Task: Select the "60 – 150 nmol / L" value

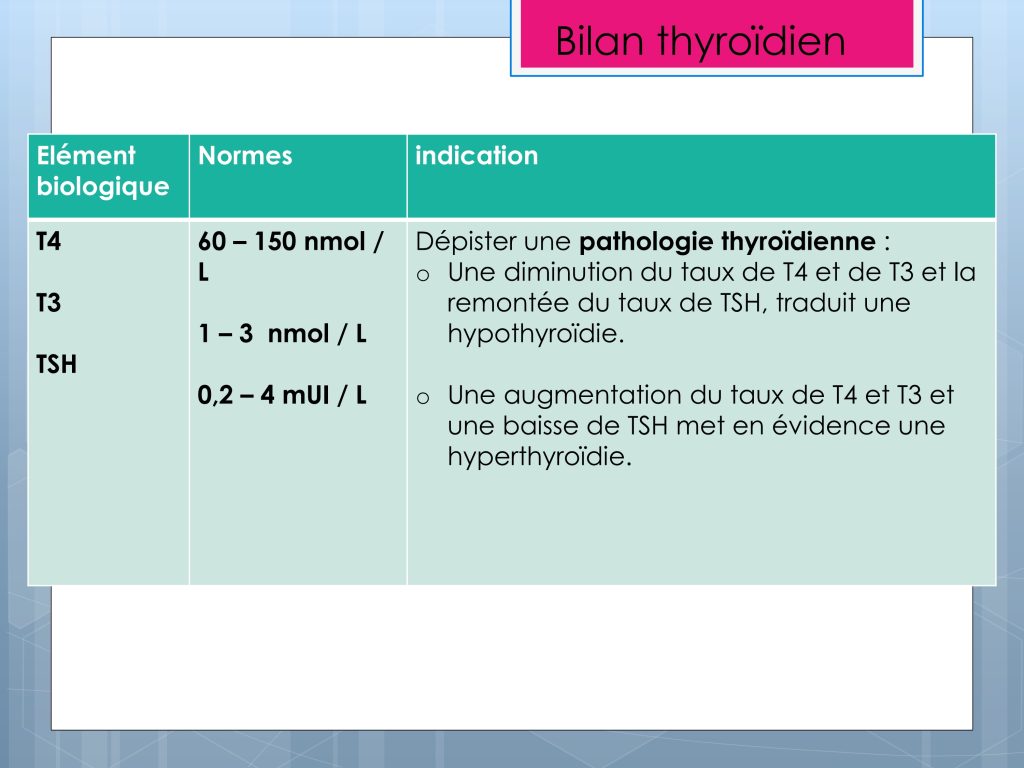Action: pos(291,257)
